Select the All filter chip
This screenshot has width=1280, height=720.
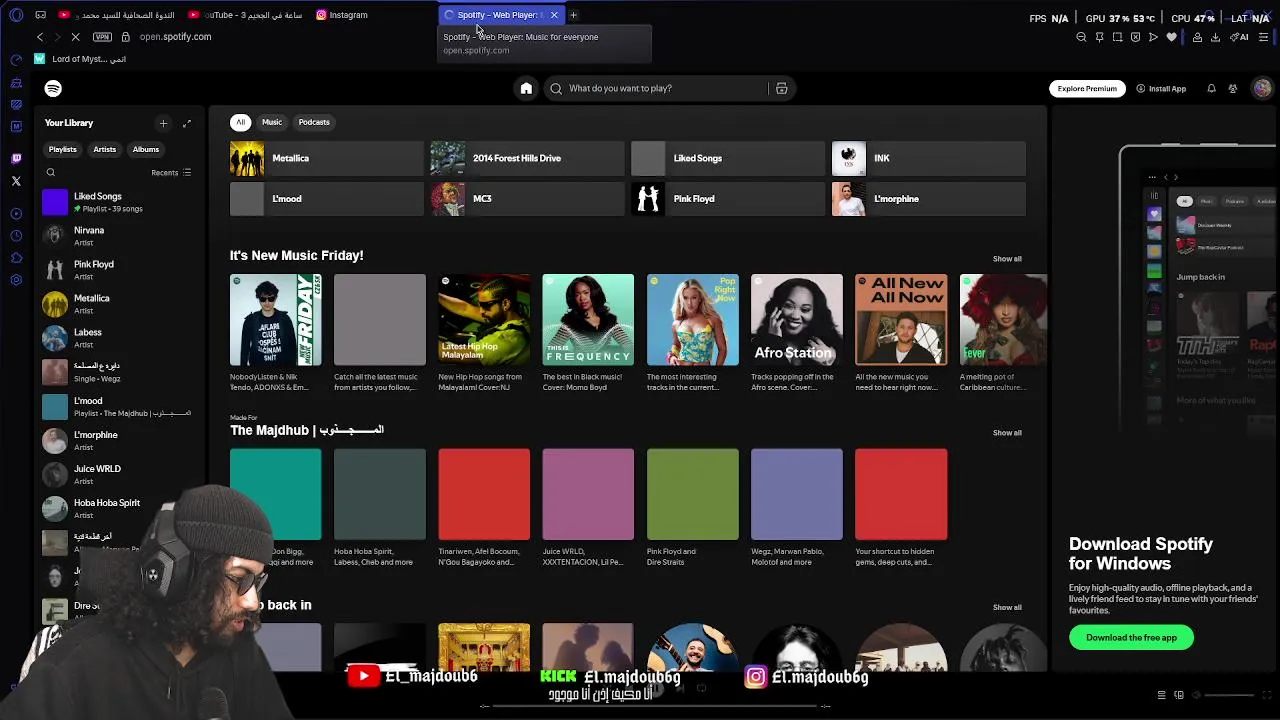pyautogui.click(x=240, y=122)
